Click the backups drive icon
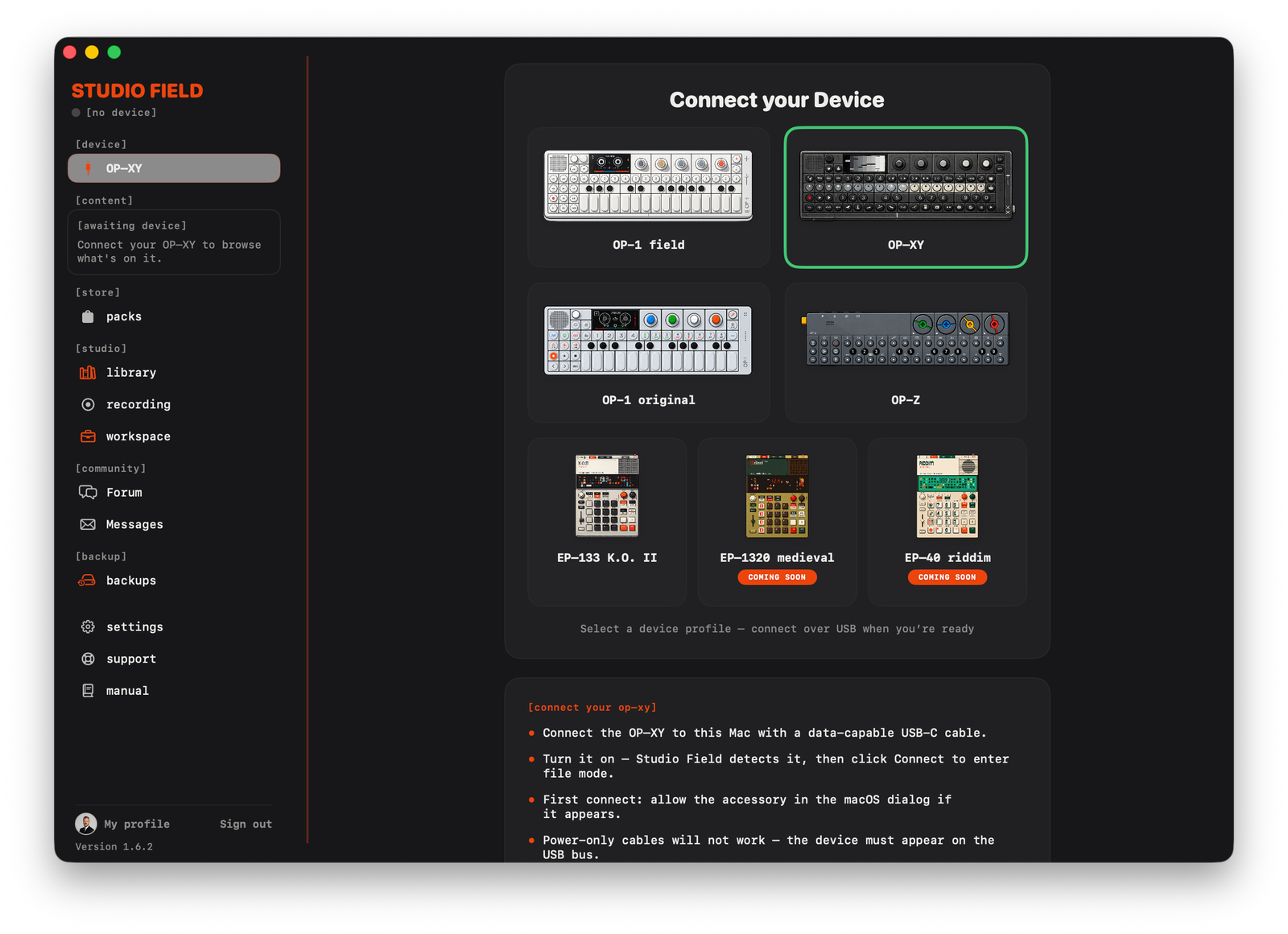Screen dimensions: 1288x934 87,581
